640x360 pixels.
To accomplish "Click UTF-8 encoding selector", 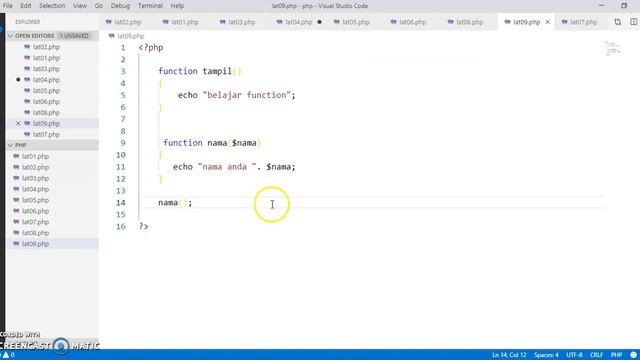I will click(x=574, y=355).
